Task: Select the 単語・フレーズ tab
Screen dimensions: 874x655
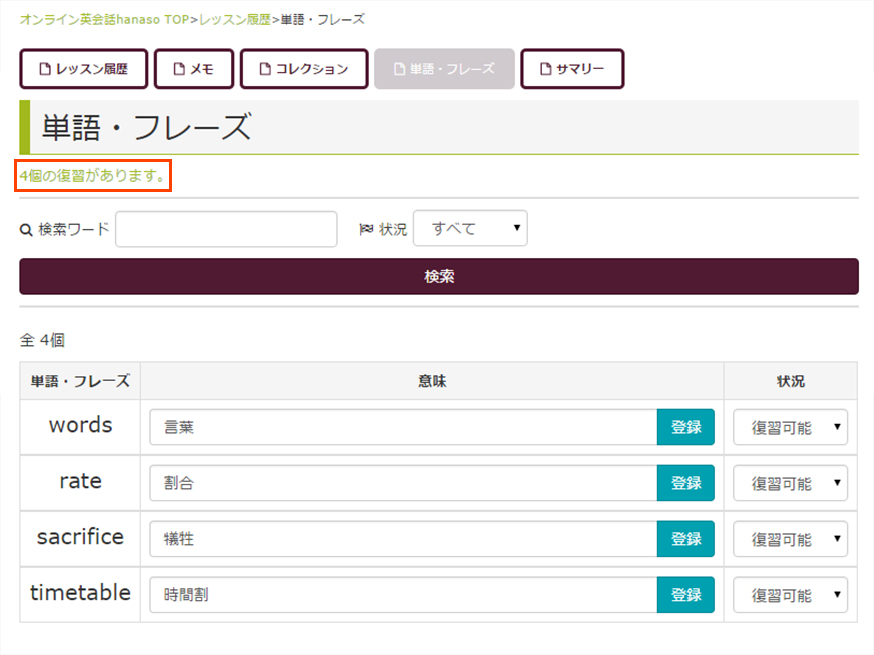Action: tap(444, 69)
